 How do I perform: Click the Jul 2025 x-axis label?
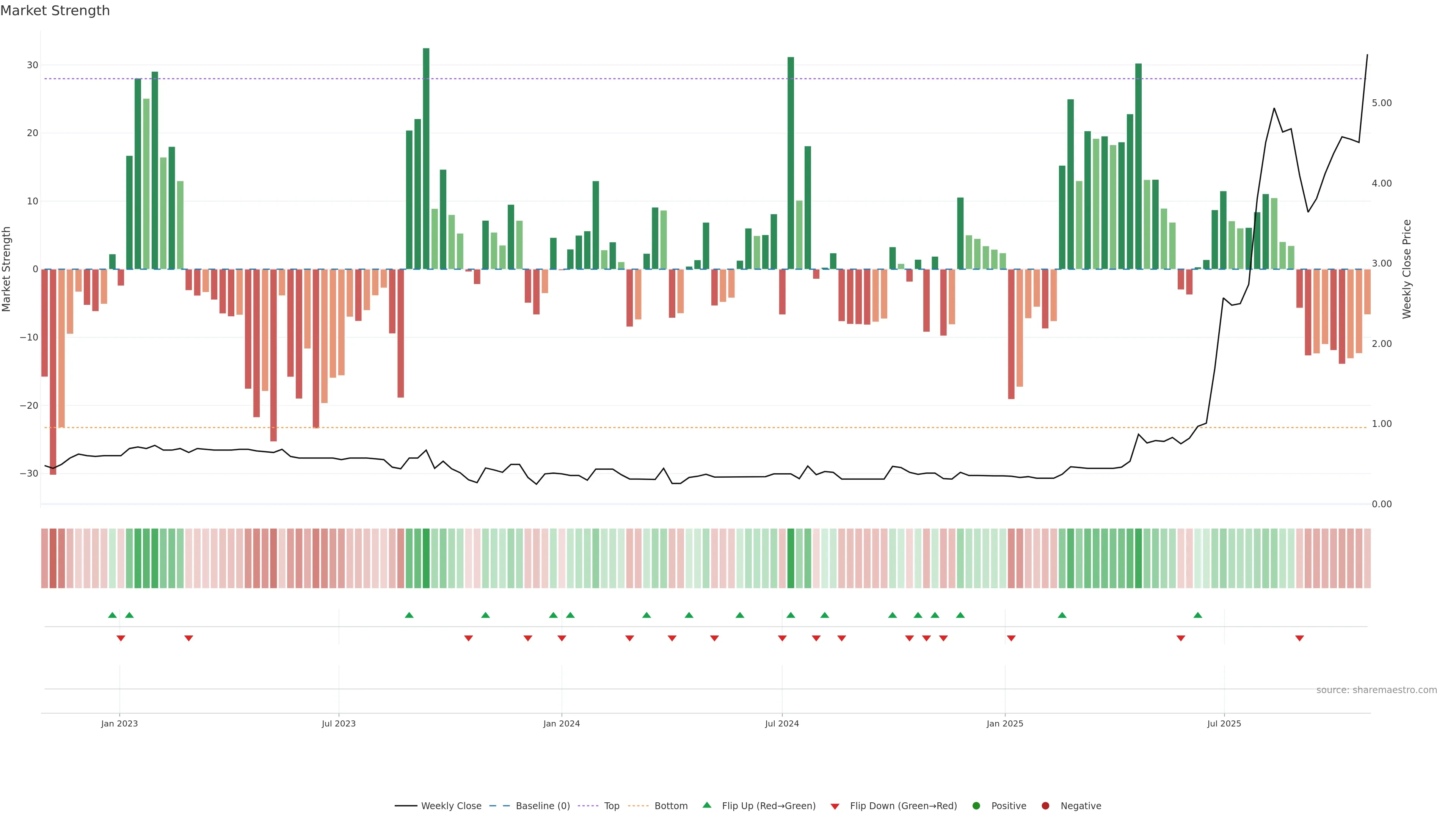click(1224, 723)
